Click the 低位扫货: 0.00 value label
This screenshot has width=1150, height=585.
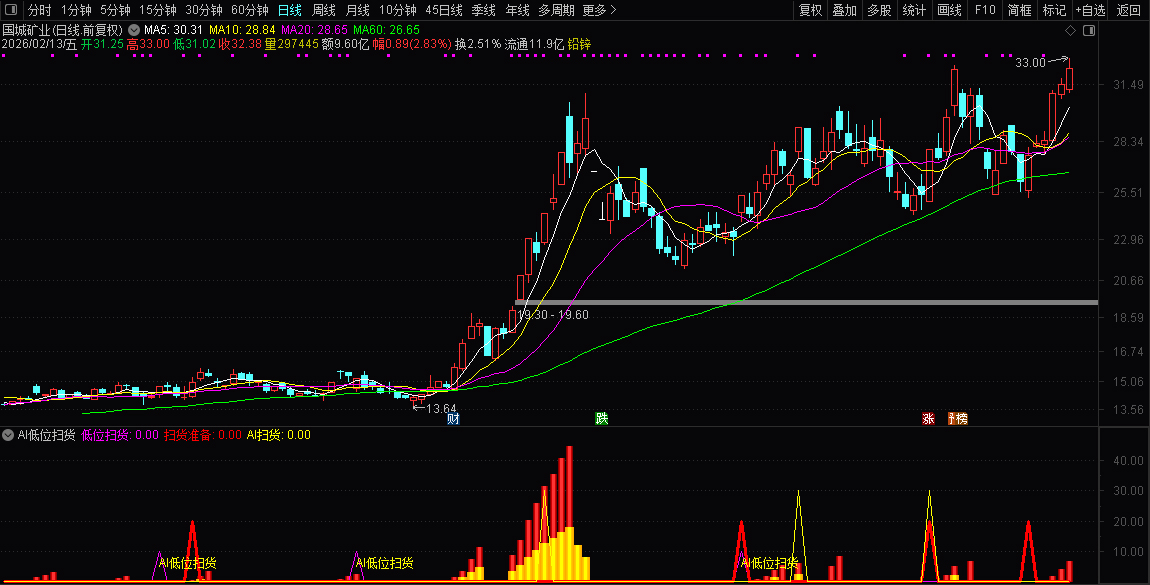120,435
